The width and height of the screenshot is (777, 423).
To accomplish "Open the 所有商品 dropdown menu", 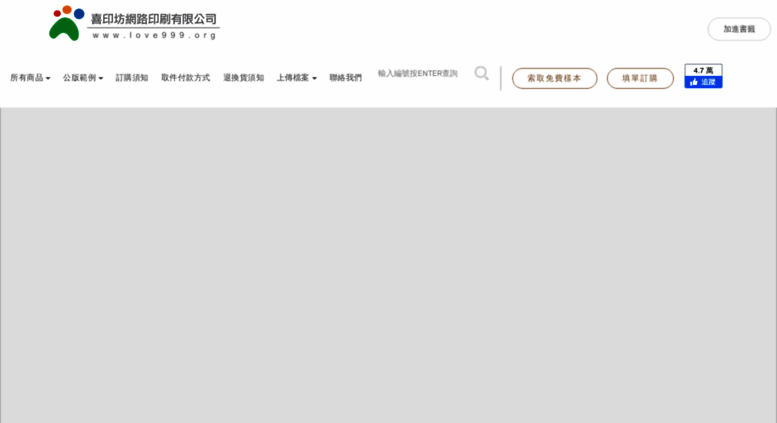I will point(30,78).
